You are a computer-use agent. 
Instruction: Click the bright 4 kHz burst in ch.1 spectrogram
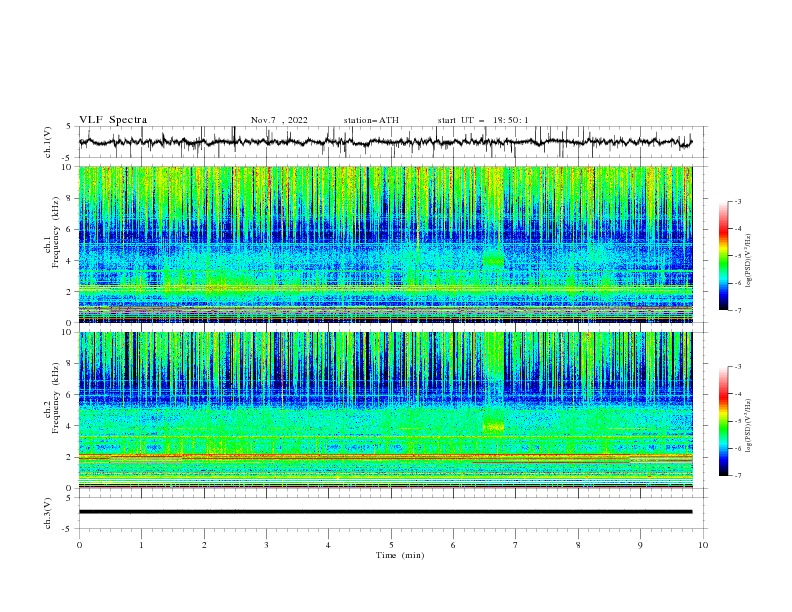[493, 260]
